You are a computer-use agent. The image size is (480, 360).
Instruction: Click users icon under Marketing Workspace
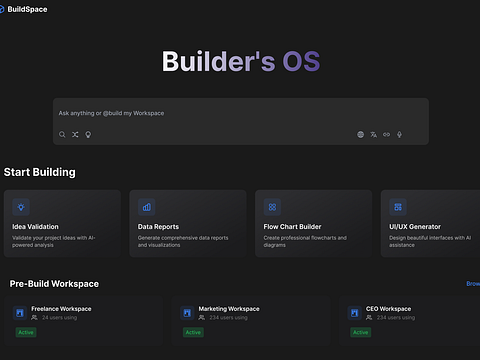click(202, 318)
